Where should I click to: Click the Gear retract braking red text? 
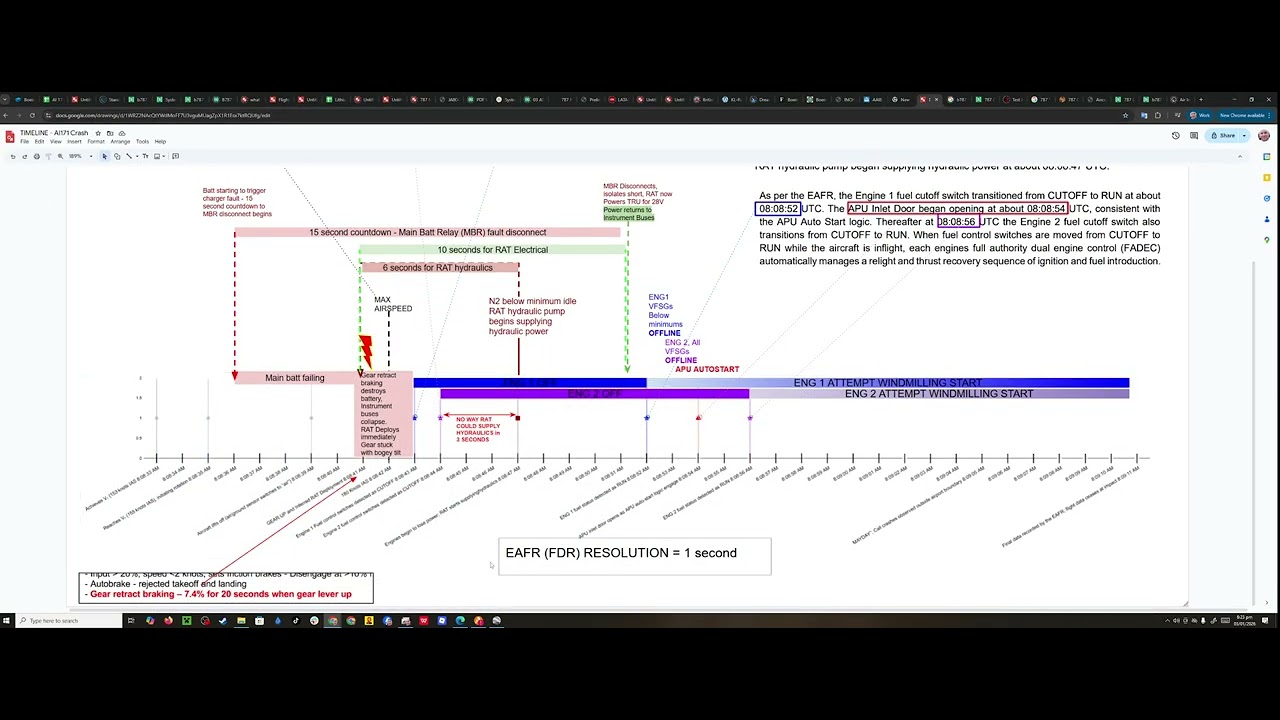click(x=220, y=594)
